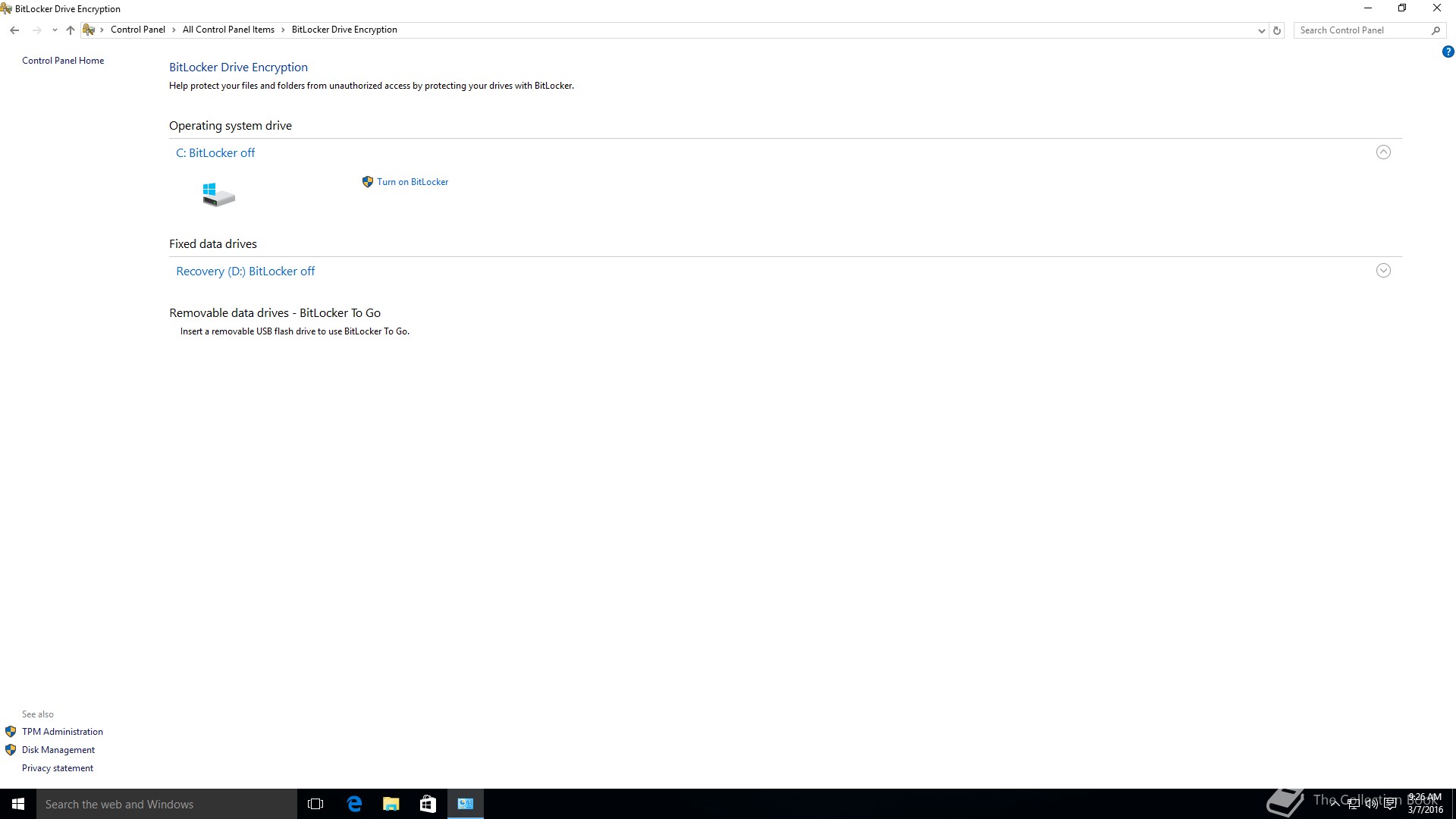Open Task View from the taskbar

pos(315,804)
